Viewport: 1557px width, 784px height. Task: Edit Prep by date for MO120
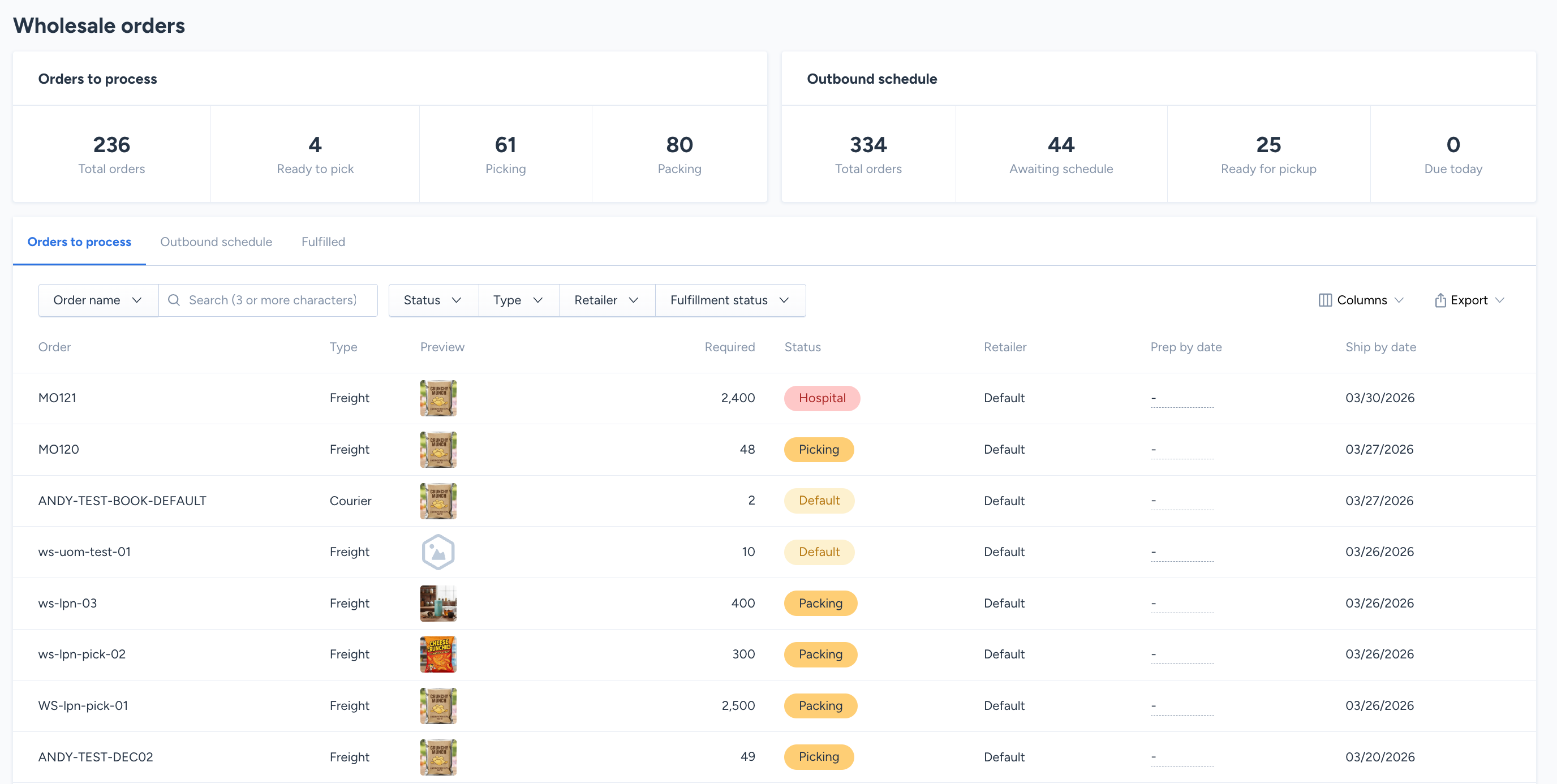(x=1181, y=450)
